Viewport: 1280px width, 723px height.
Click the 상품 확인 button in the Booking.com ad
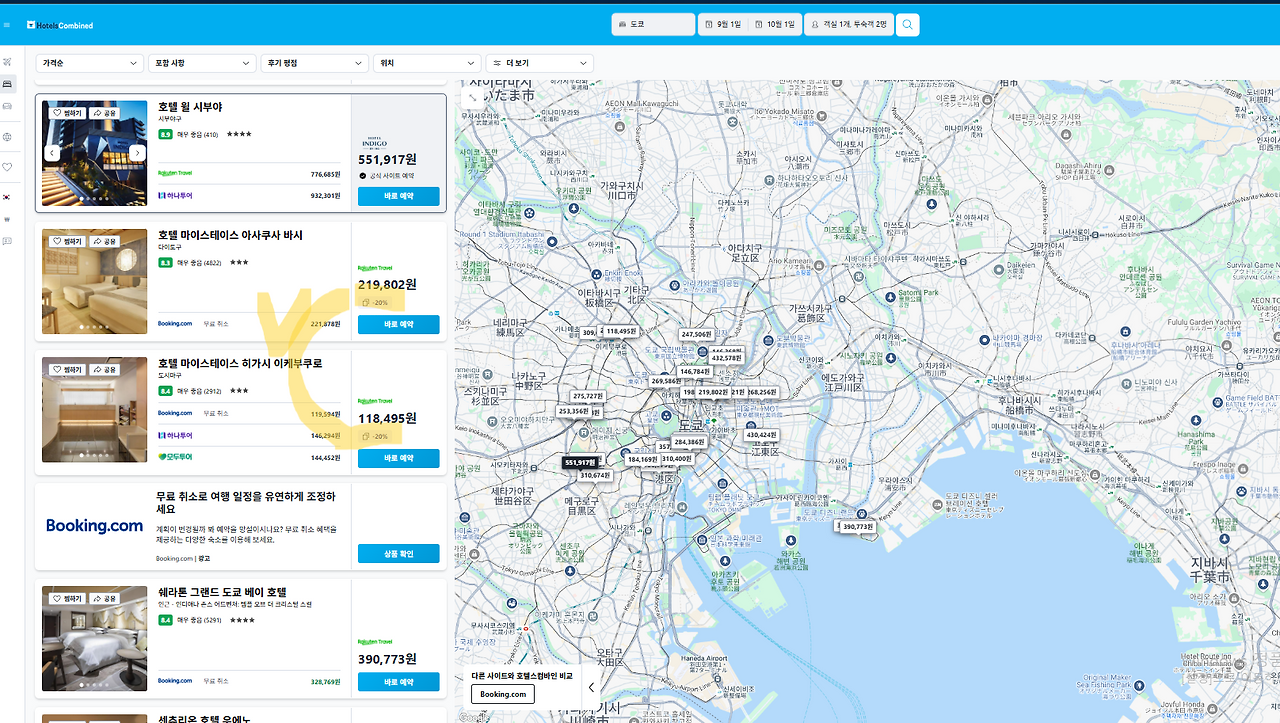[398, 553]
